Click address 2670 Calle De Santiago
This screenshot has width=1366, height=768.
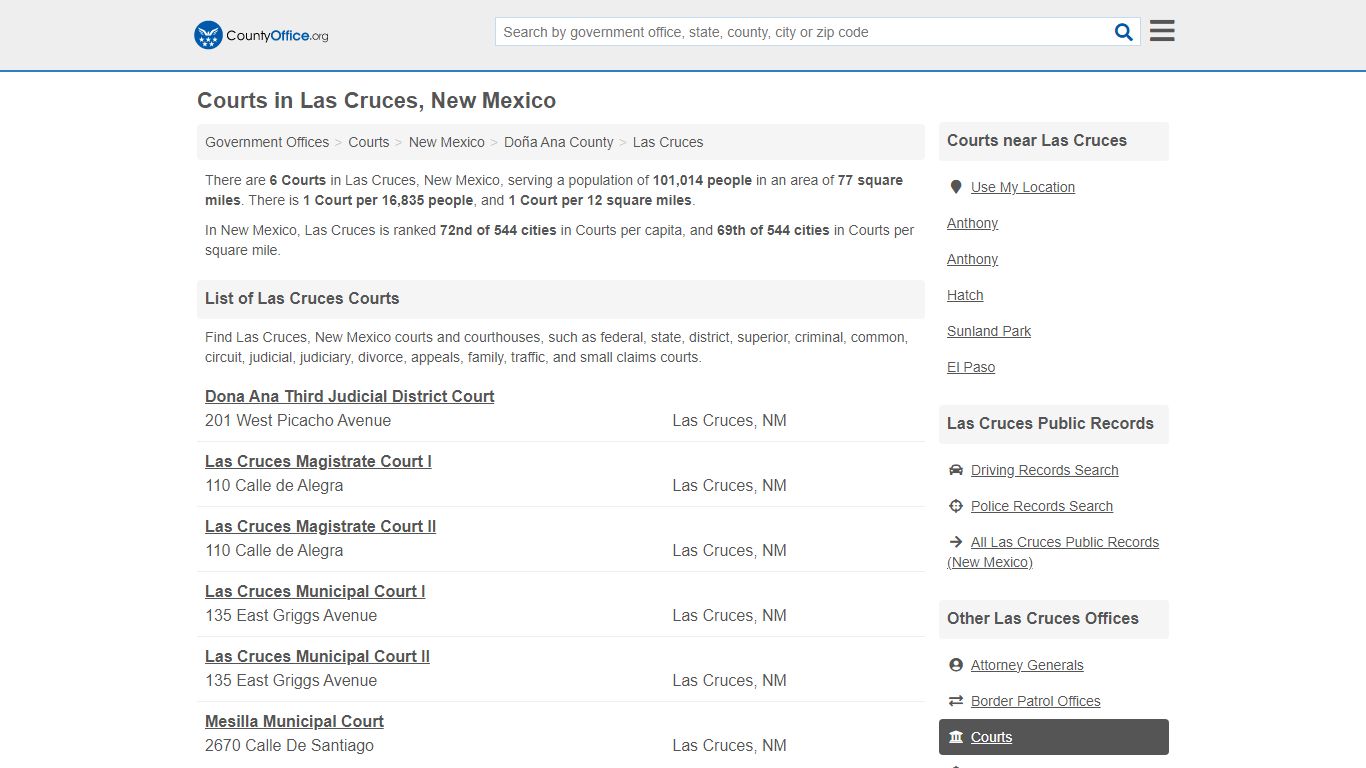[x=289, y=746]
